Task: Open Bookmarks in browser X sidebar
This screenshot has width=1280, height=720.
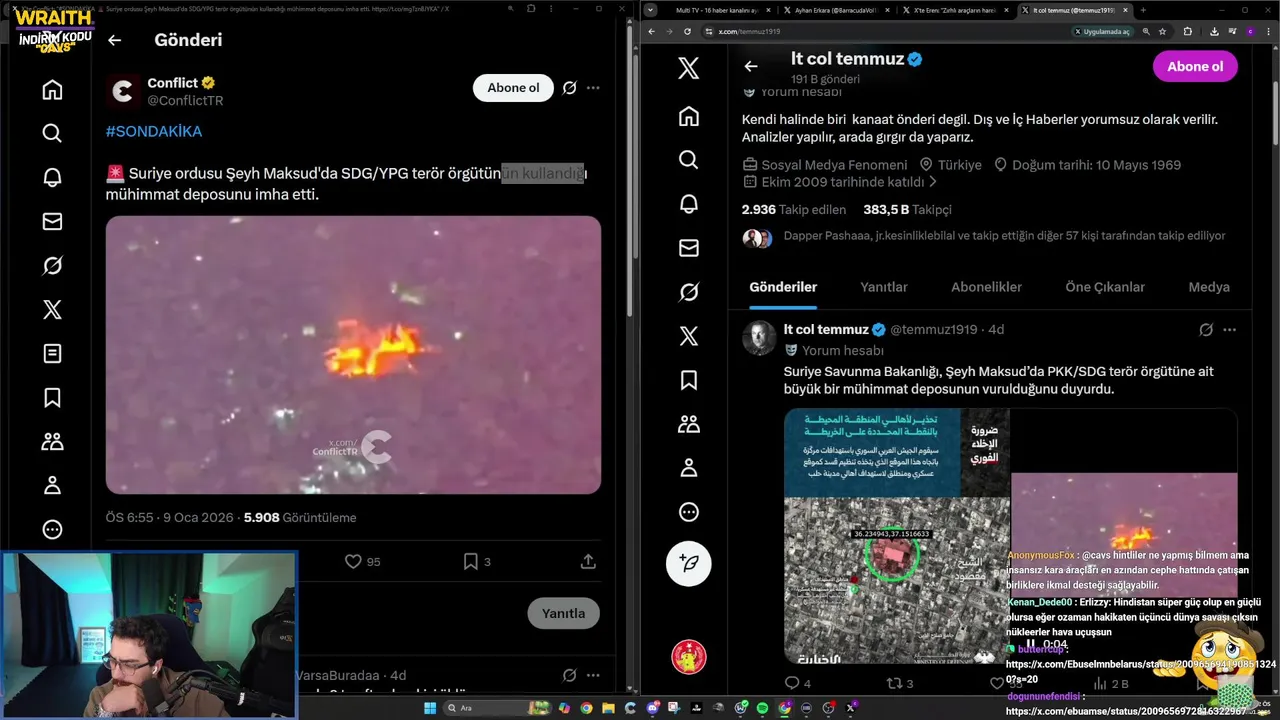Action: [688, 380]
